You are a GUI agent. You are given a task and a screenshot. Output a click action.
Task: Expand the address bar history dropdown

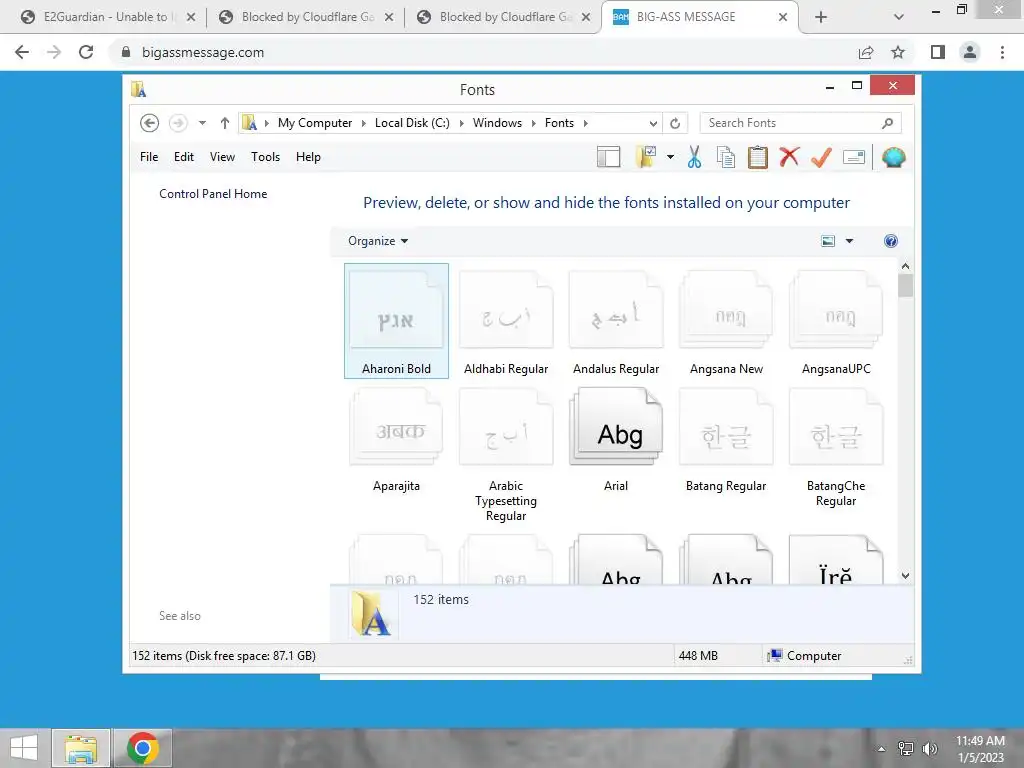pyautogui.click(x=652, y=123)
